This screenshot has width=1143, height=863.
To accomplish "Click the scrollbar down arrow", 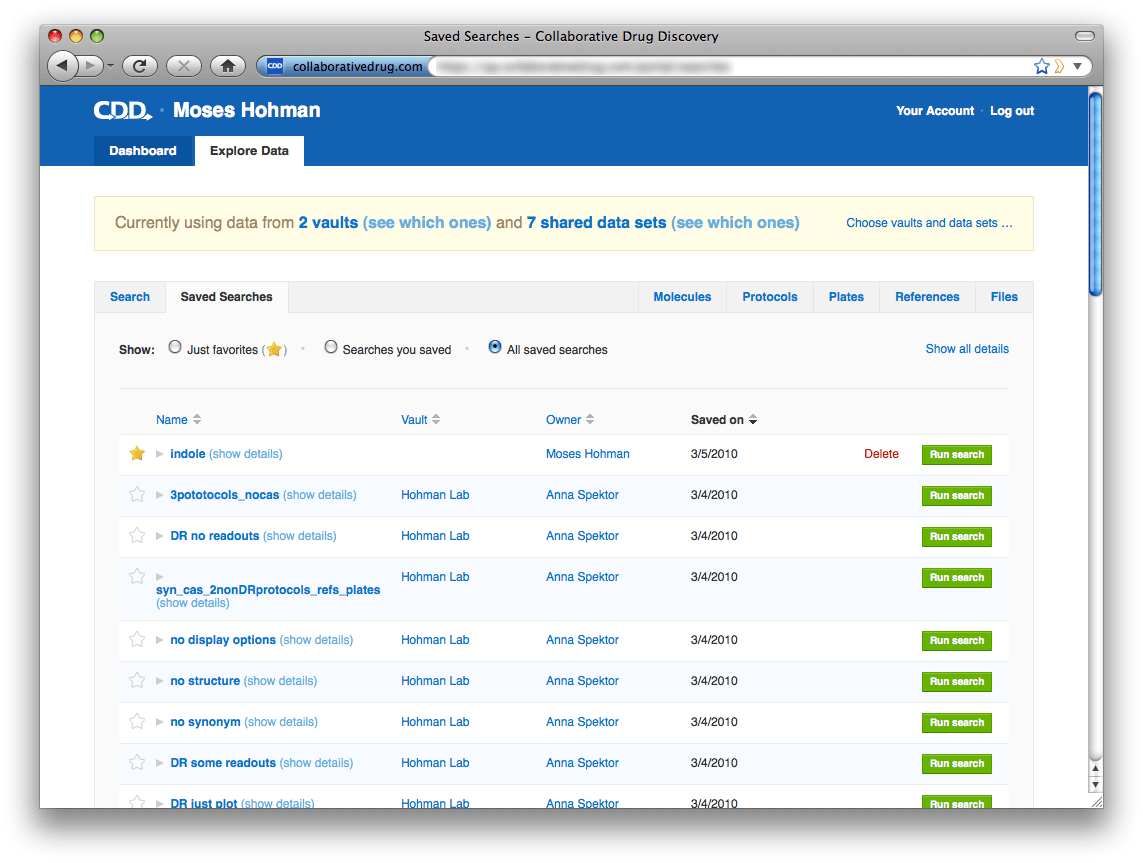I will [x=1095, y=785].
